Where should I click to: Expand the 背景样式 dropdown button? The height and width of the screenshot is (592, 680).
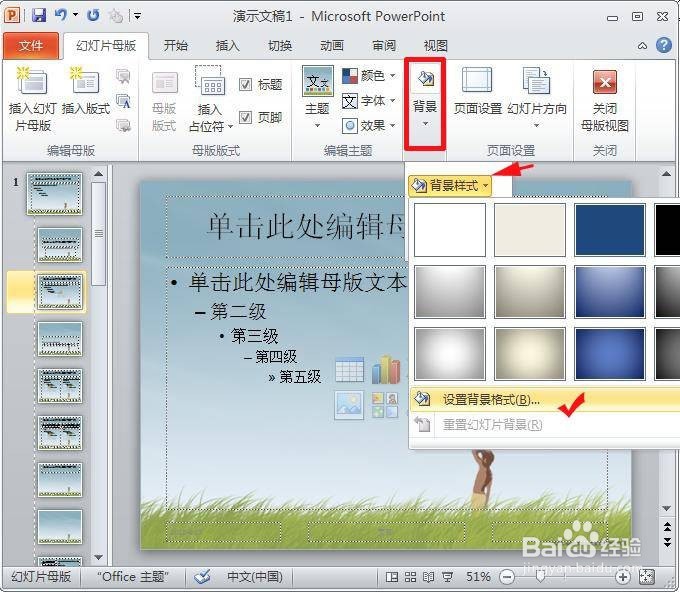[x=450, y=186]
